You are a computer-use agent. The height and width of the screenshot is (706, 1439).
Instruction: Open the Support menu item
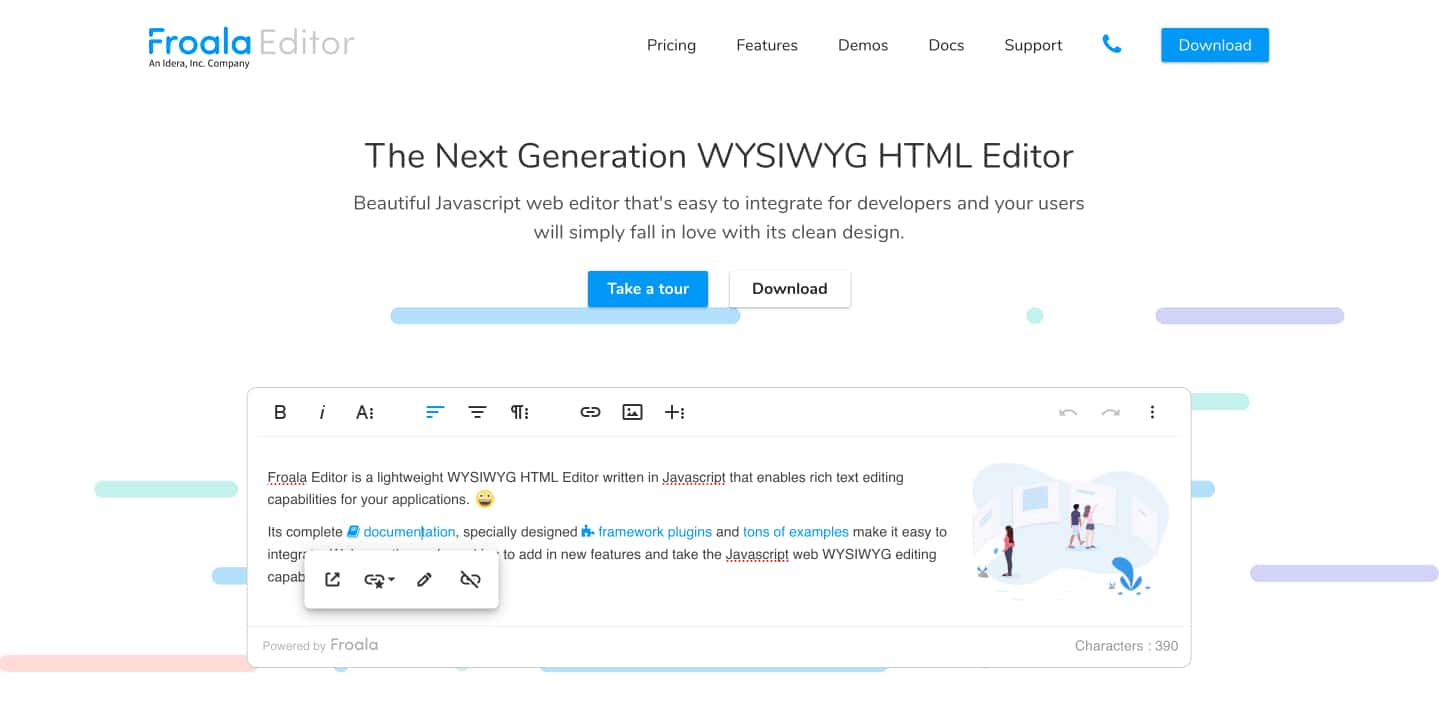(x=1033, y=45)
